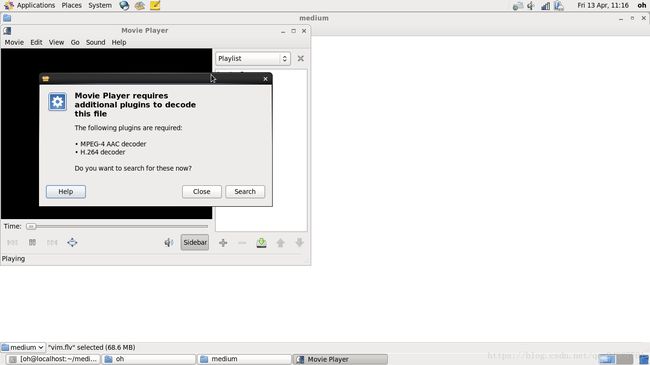
Task: Click the system tray volume icon
Action: coord(531,5)
